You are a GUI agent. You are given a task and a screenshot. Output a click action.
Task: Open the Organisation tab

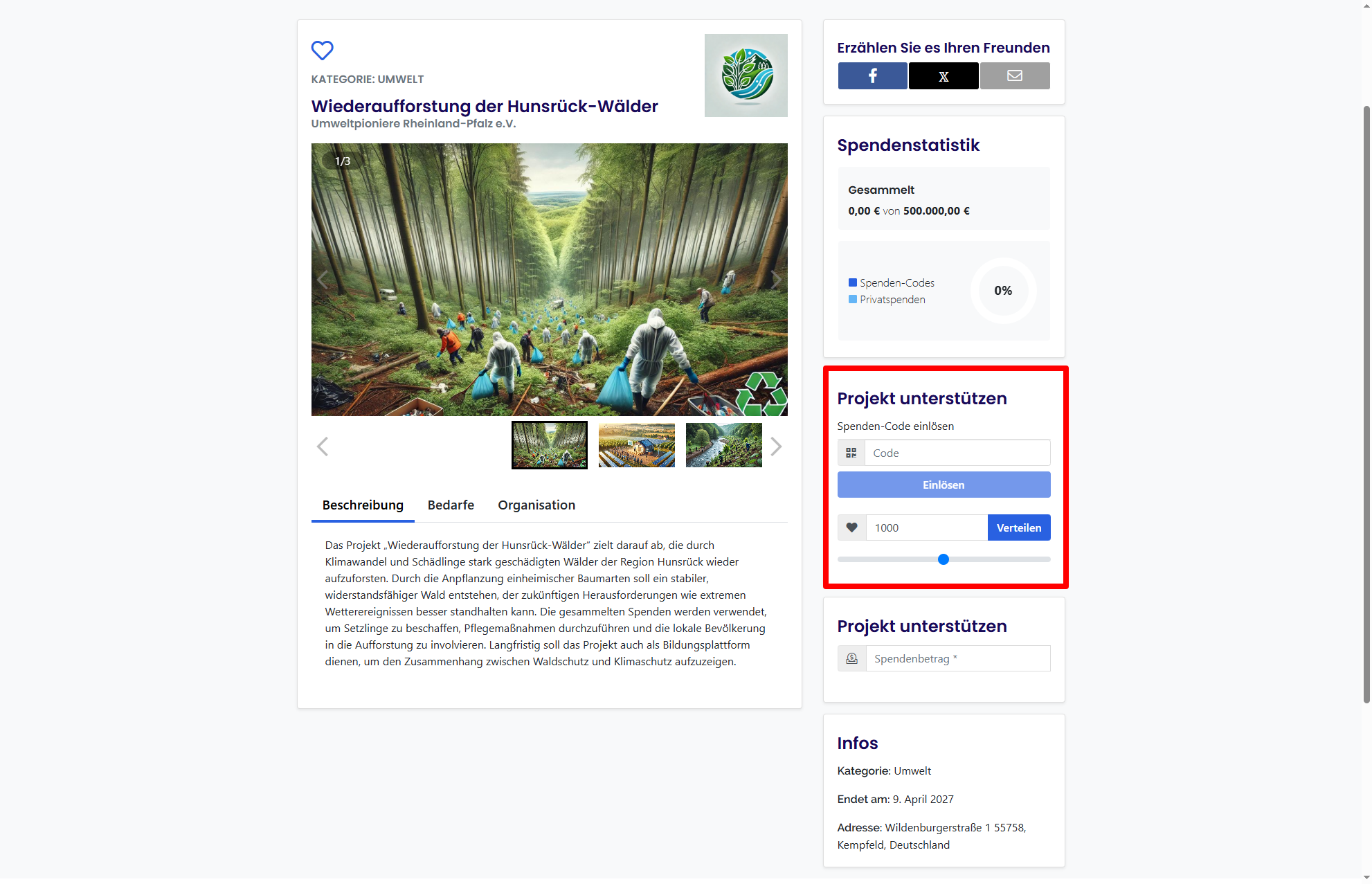coord(536,505)
